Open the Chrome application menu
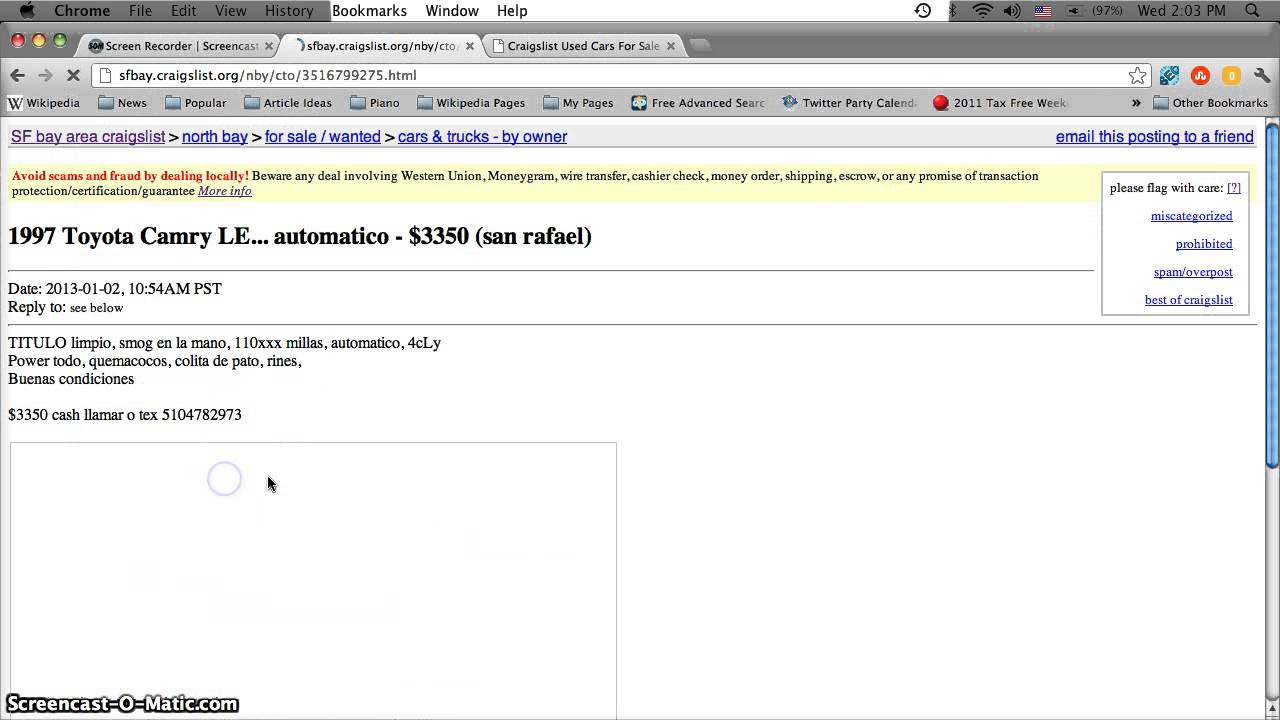This screenshot has width=1280, height=720. 82,10
